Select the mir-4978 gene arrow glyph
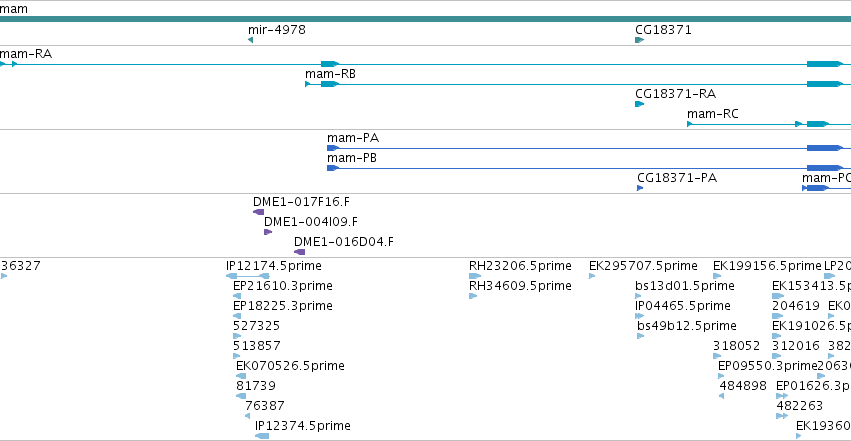851x441 pixels. click(x=251, y=40)
